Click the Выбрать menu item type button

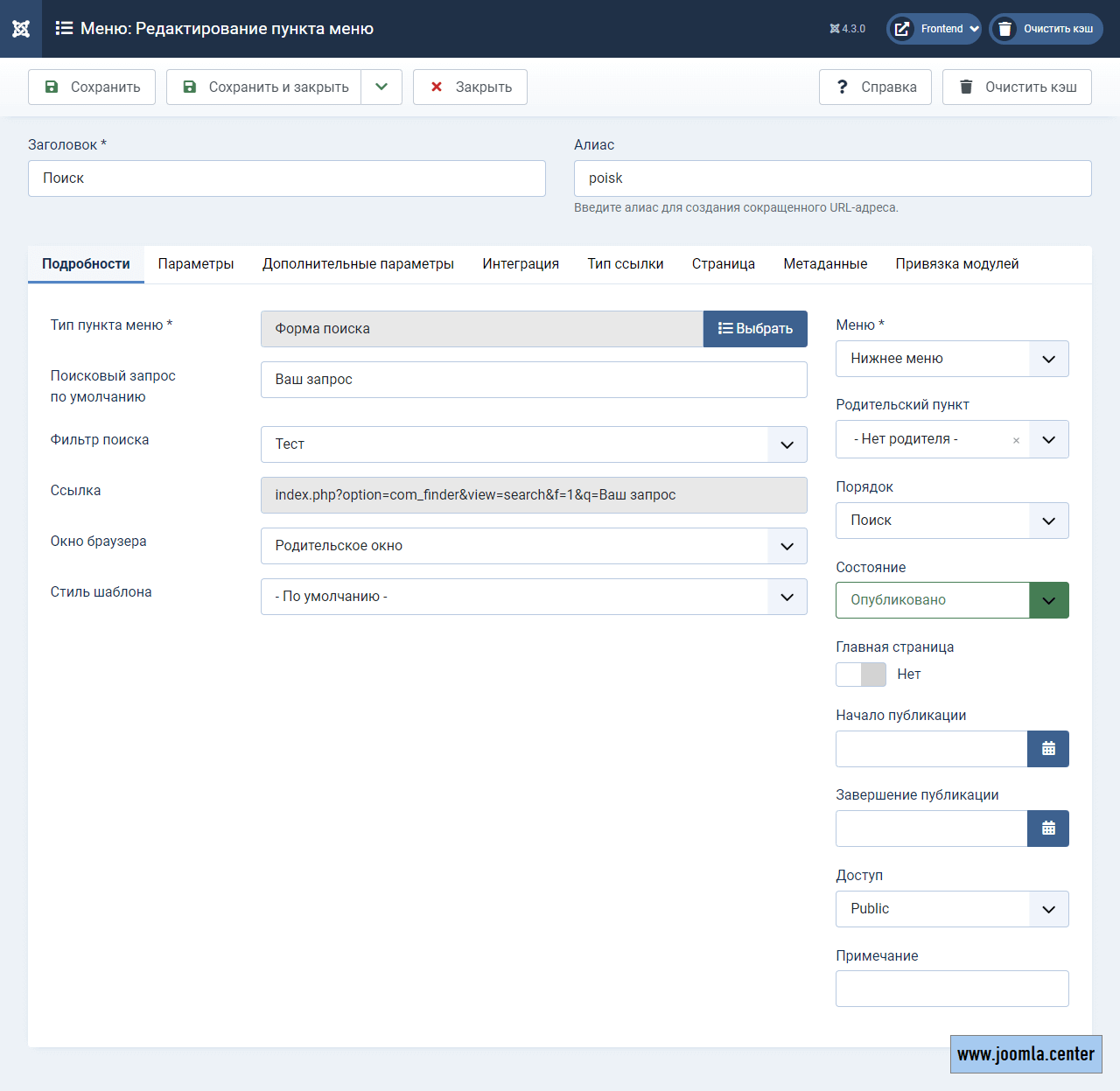[755, 329]
